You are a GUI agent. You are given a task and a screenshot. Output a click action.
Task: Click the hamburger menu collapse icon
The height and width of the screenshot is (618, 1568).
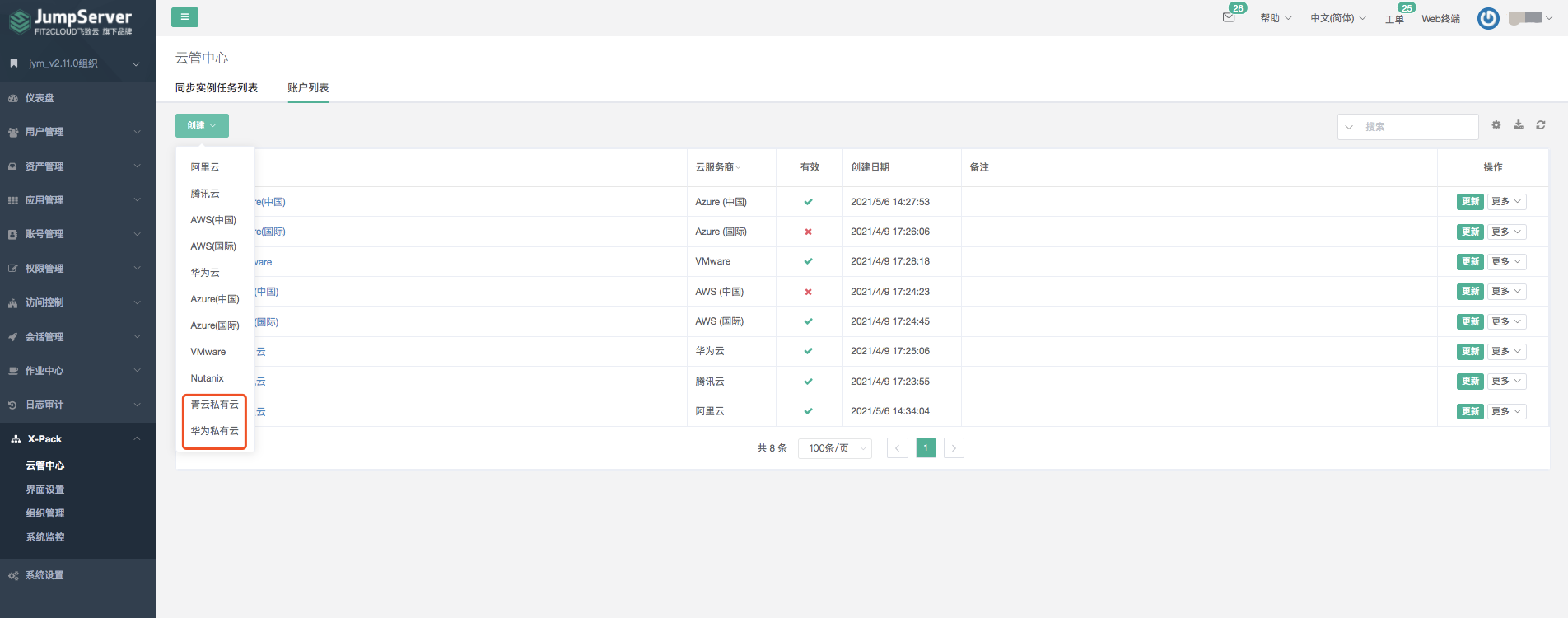pos(184,16)
